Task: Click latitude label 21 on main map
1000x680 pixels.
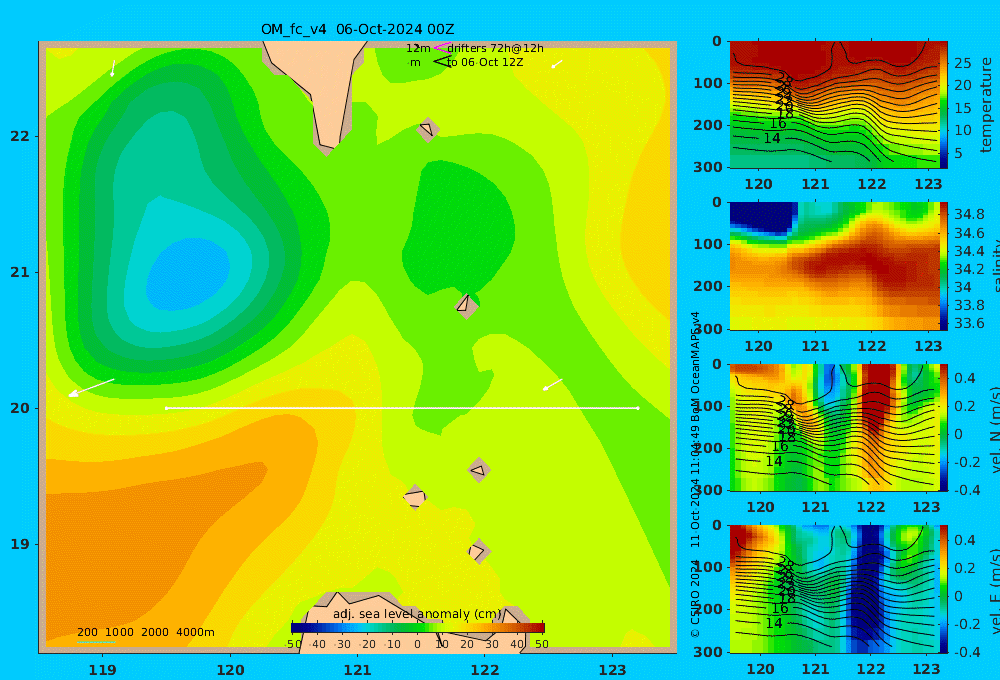Action: [20, 272]
